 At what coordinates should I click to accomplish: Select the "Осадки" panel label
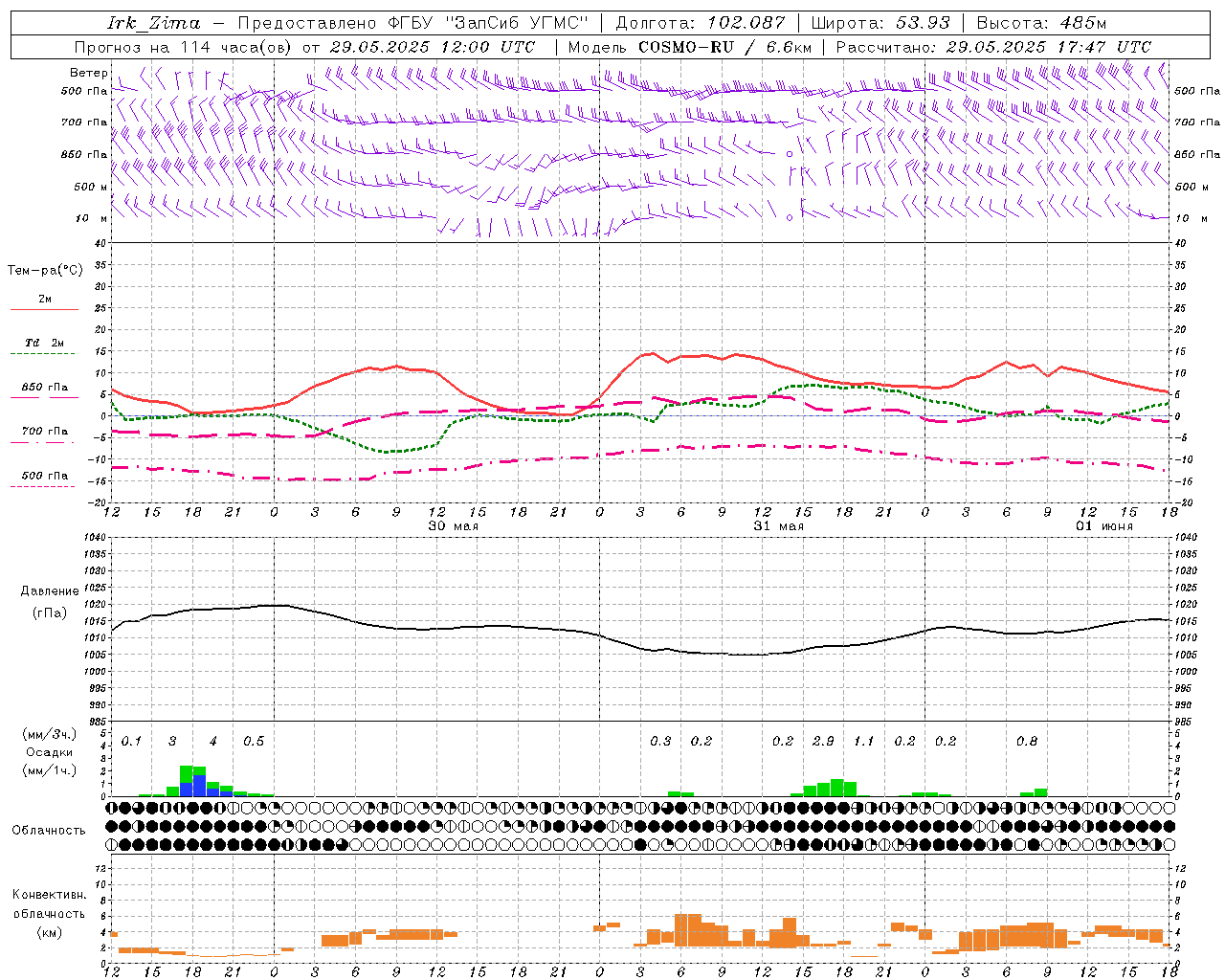point(49,752)
